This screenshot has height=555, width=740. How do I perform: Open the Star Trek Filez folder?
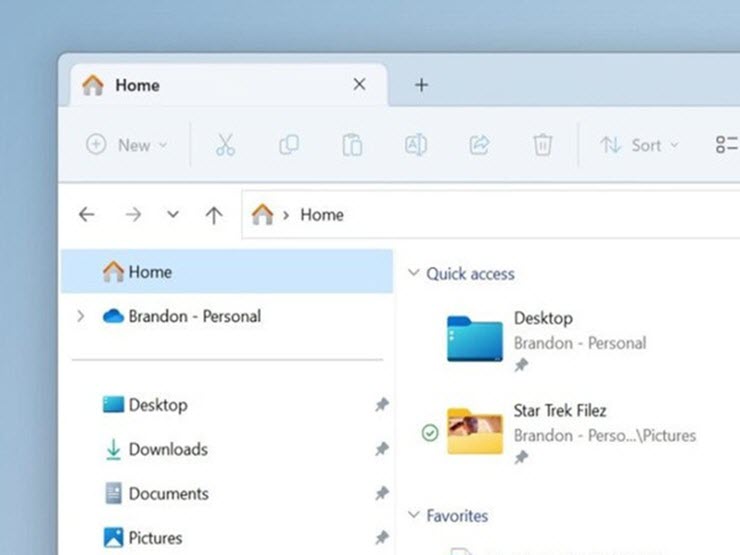click(x=475, y=431)
